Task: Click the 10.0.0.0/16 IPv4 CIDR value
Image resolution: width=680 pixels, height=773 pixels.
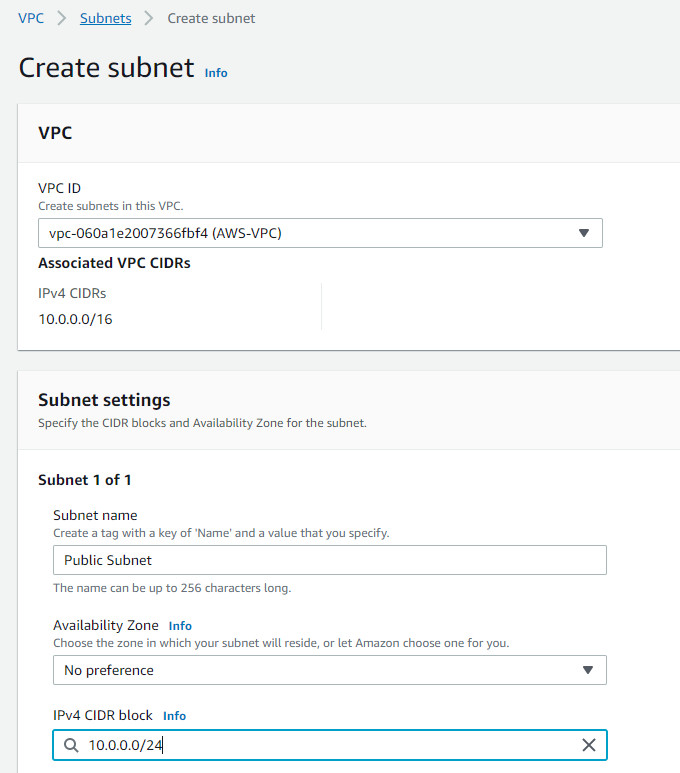Action: click(x=75, y=319)
